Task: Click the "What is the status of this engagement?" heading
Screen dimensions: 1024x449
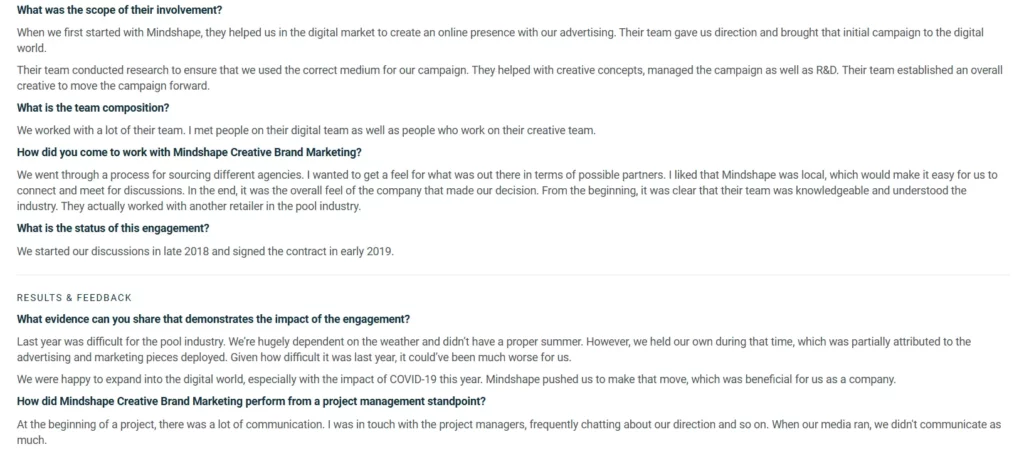Action: pos(113,228)
